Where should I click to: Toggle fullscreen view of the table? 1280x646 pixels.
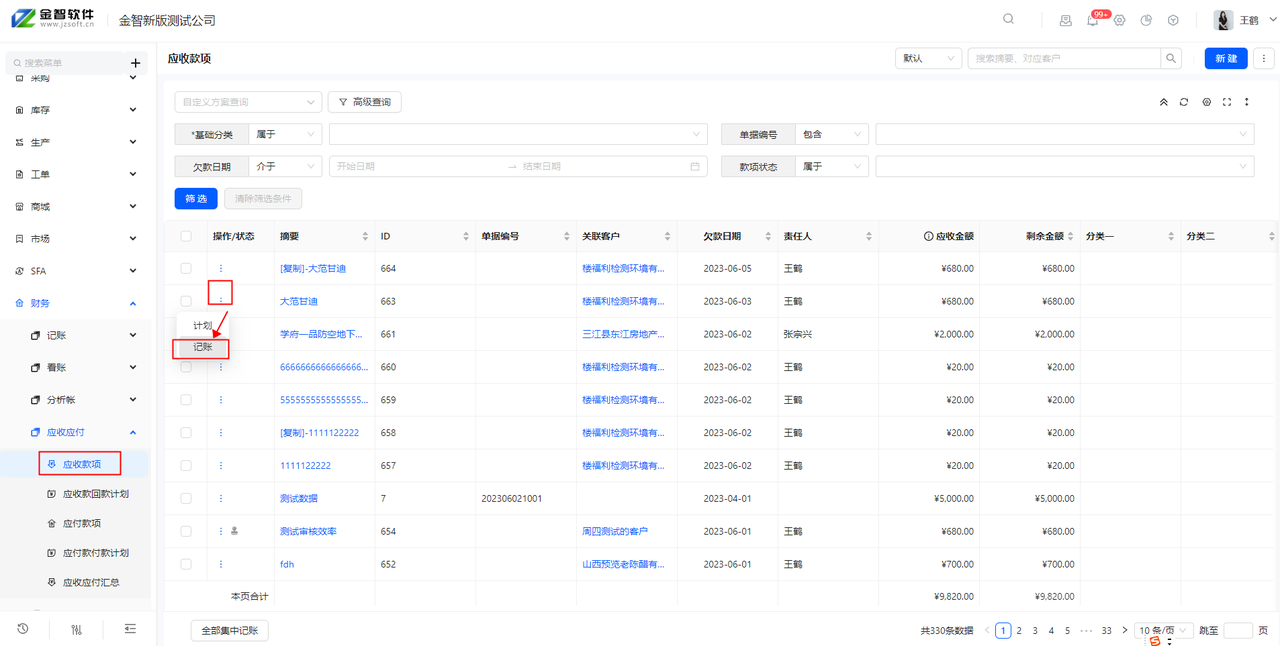[x=1227, y=102]
